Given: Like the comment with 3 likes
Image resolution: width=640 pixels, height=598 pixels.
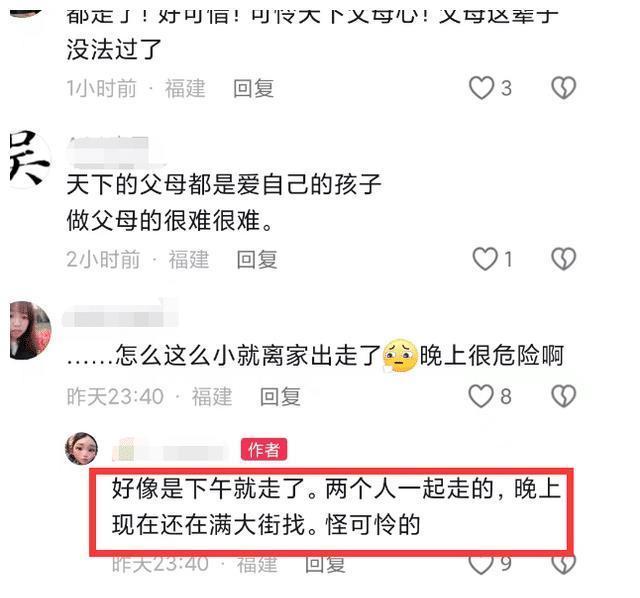Looking at the screenshot, I should coord(482,88).
